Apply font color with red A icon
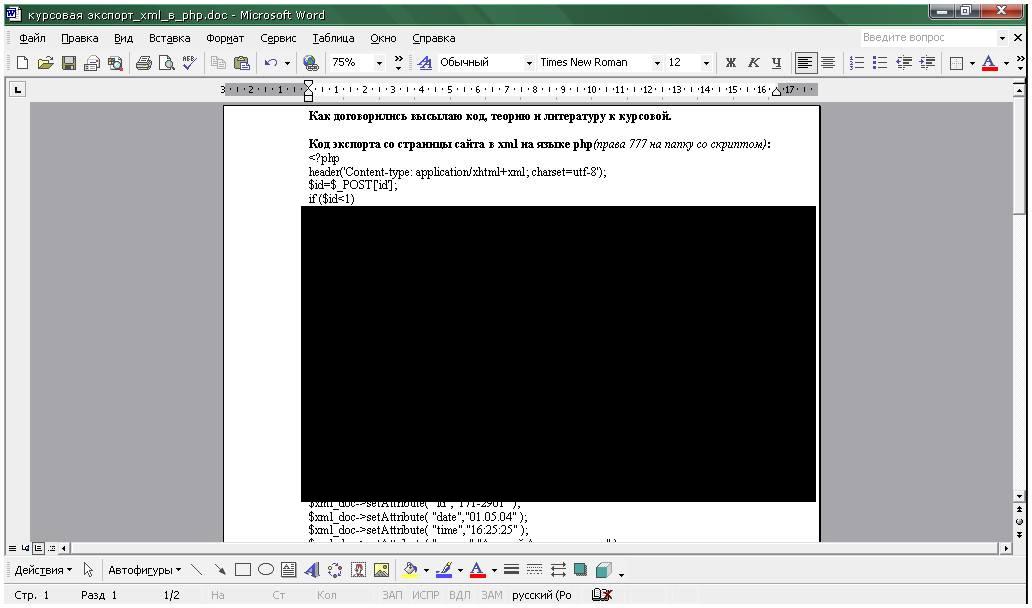The width and height of the screenshot is (1032, 608). 989,63
